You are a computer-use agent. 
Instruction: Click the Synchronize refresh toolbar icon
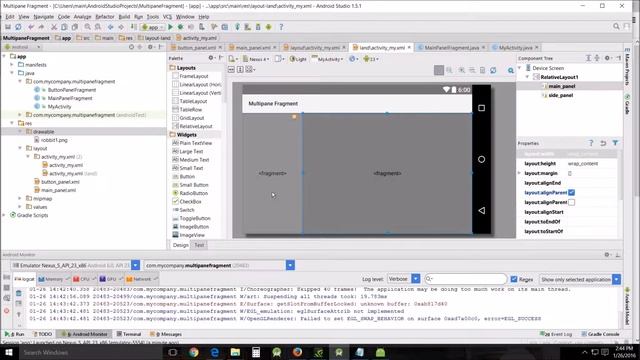[x=18, y=27]
